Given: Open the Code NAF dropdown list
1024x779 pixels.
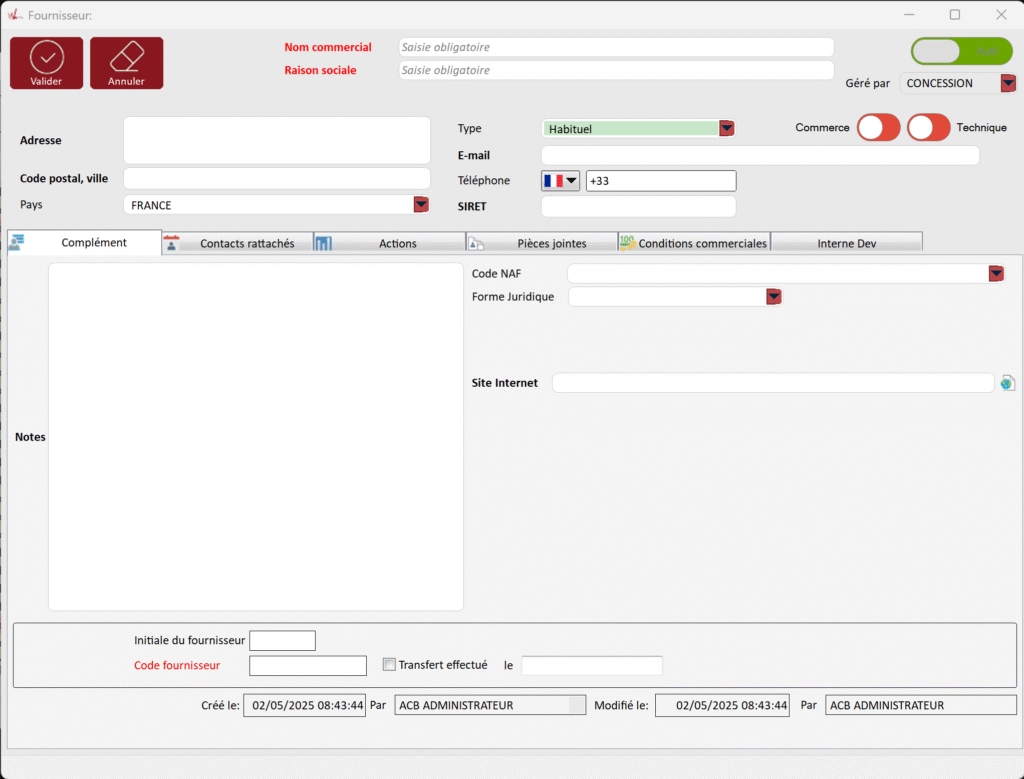Looking at the screenshot, I should coord(996,274).
